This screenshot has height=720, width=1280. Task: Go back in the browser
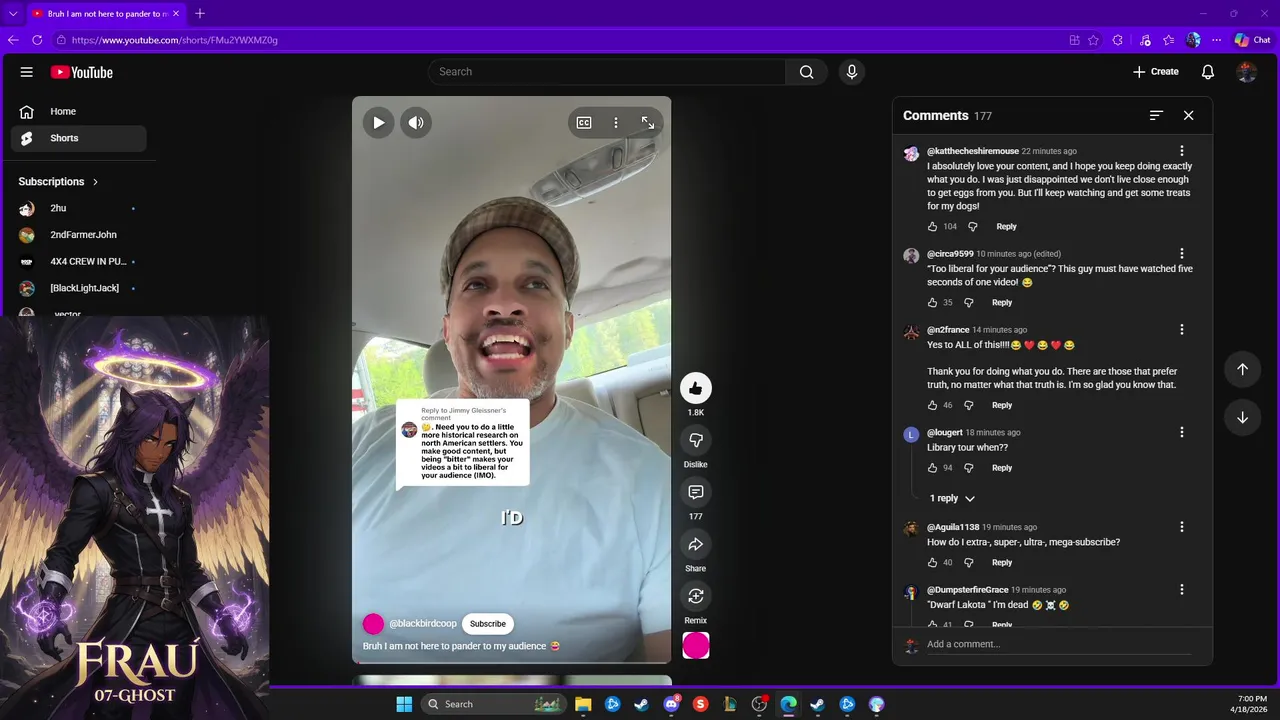pyautogui.click(x=13, y=40)
